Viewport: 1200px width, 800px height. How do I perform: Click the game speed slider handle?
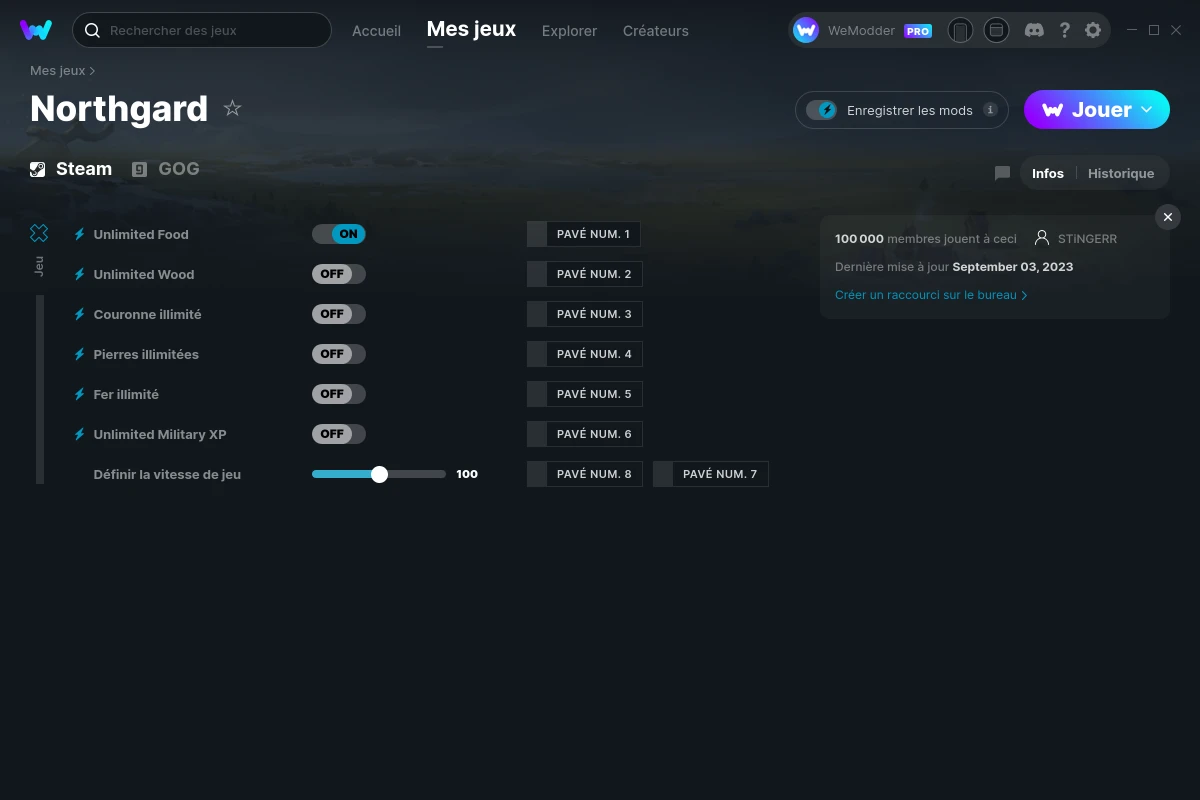coord(379,474)
